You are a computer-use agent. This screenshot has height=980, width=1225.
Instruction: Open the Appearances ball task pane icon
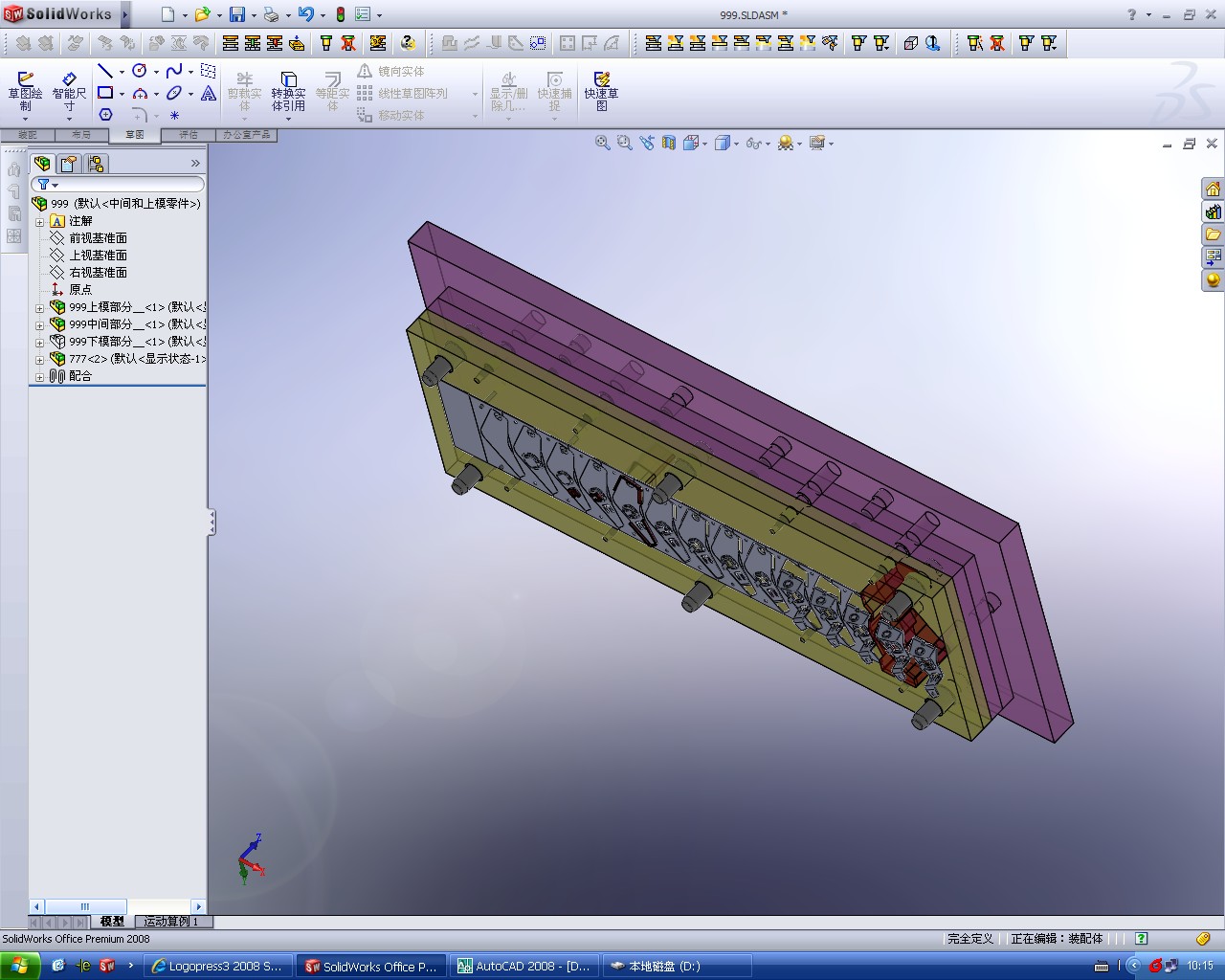[1214, 280]
